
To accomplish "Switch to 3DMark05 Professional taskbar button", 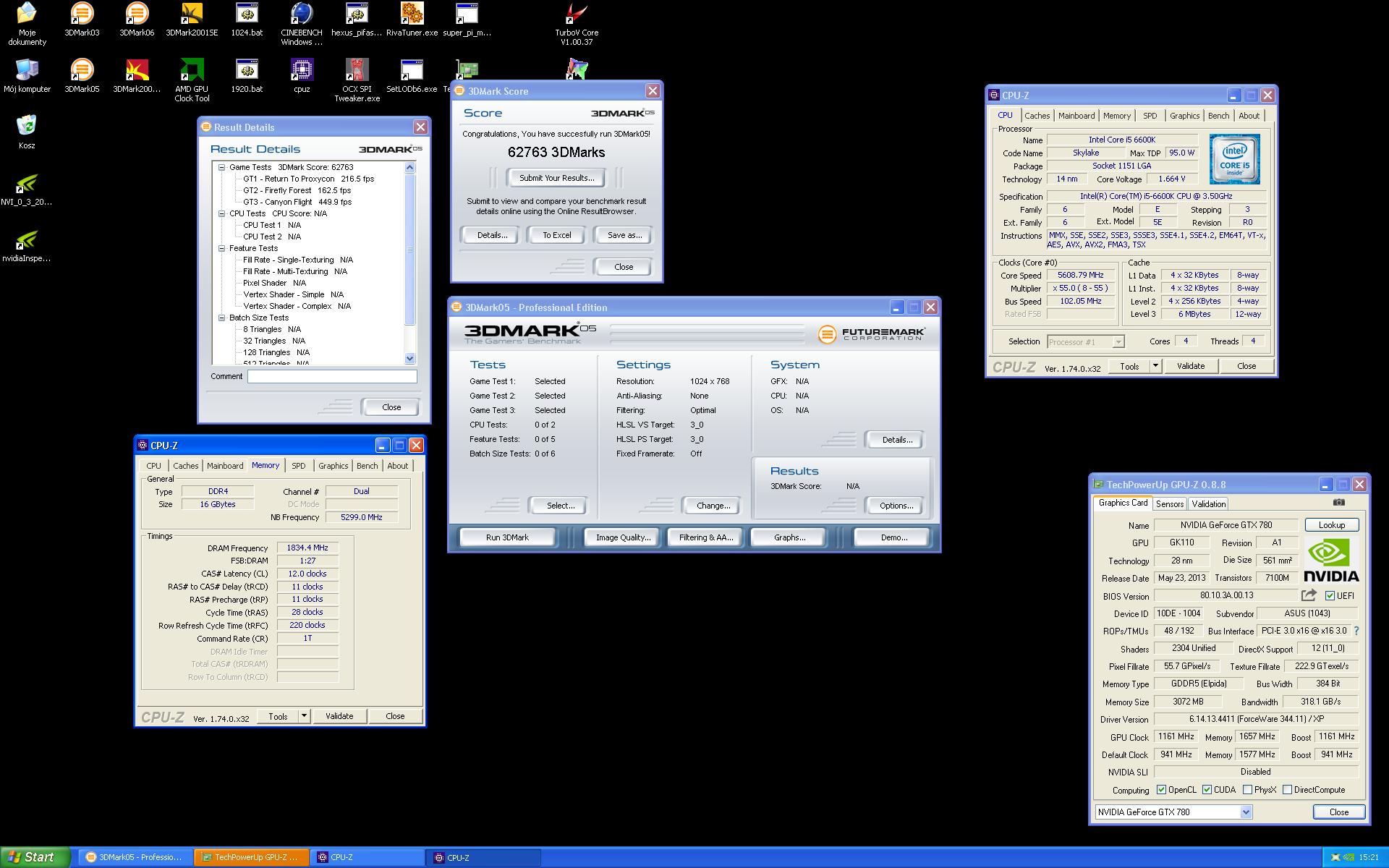I will 135,857.
